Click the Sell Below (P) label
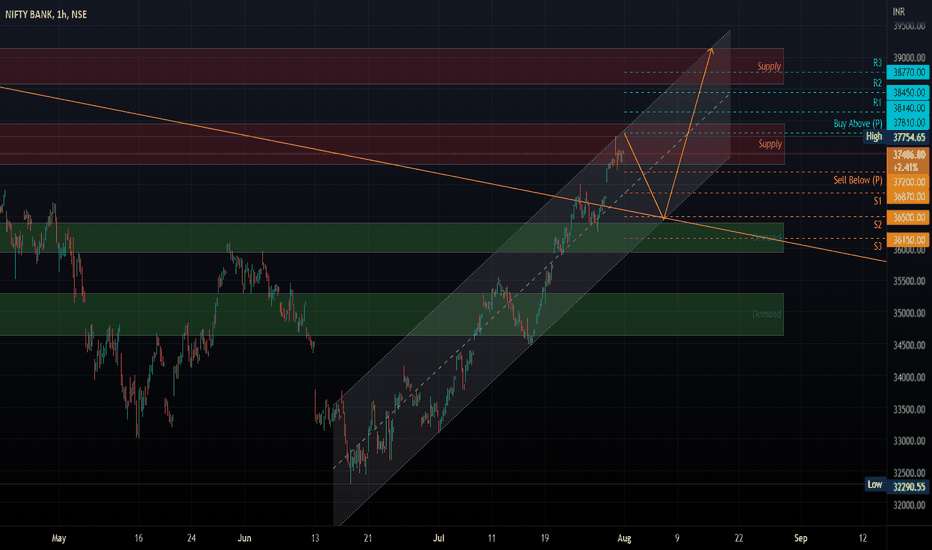 (x=858, y=180)
